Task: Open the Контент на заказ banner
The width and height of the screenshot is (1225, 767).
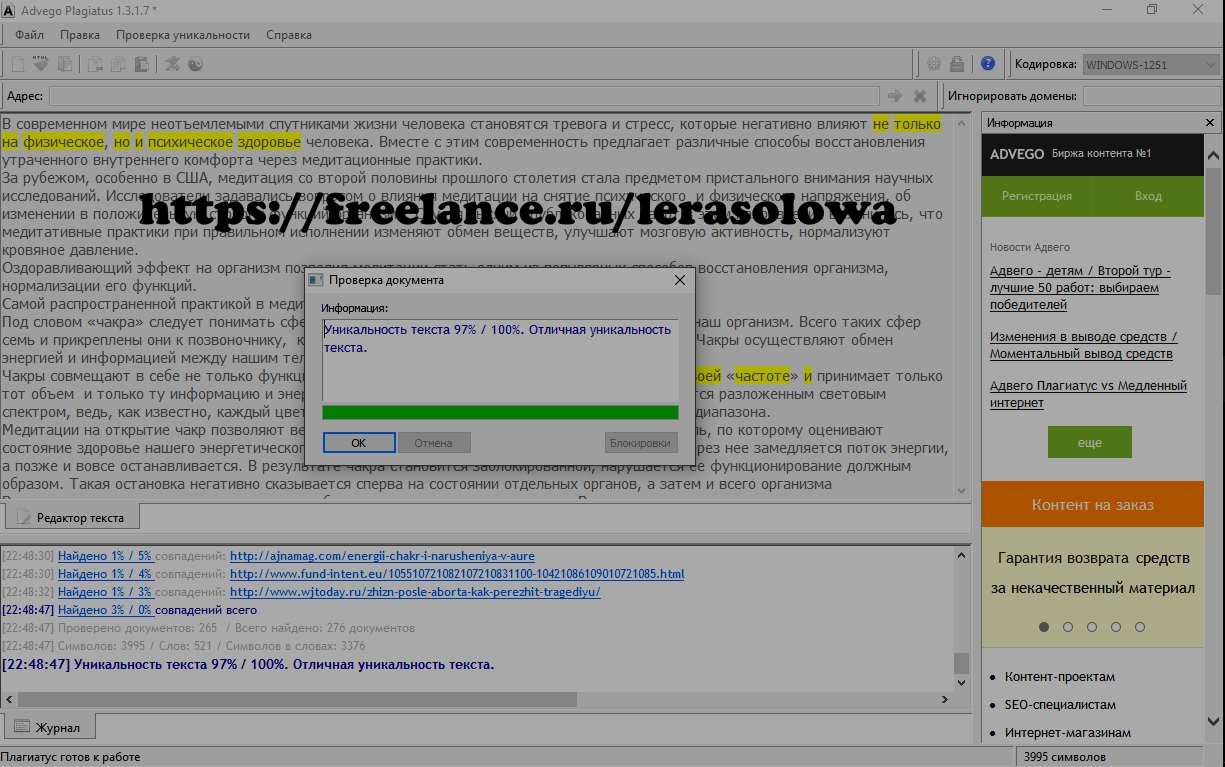Action: (x=1093, y=504)
